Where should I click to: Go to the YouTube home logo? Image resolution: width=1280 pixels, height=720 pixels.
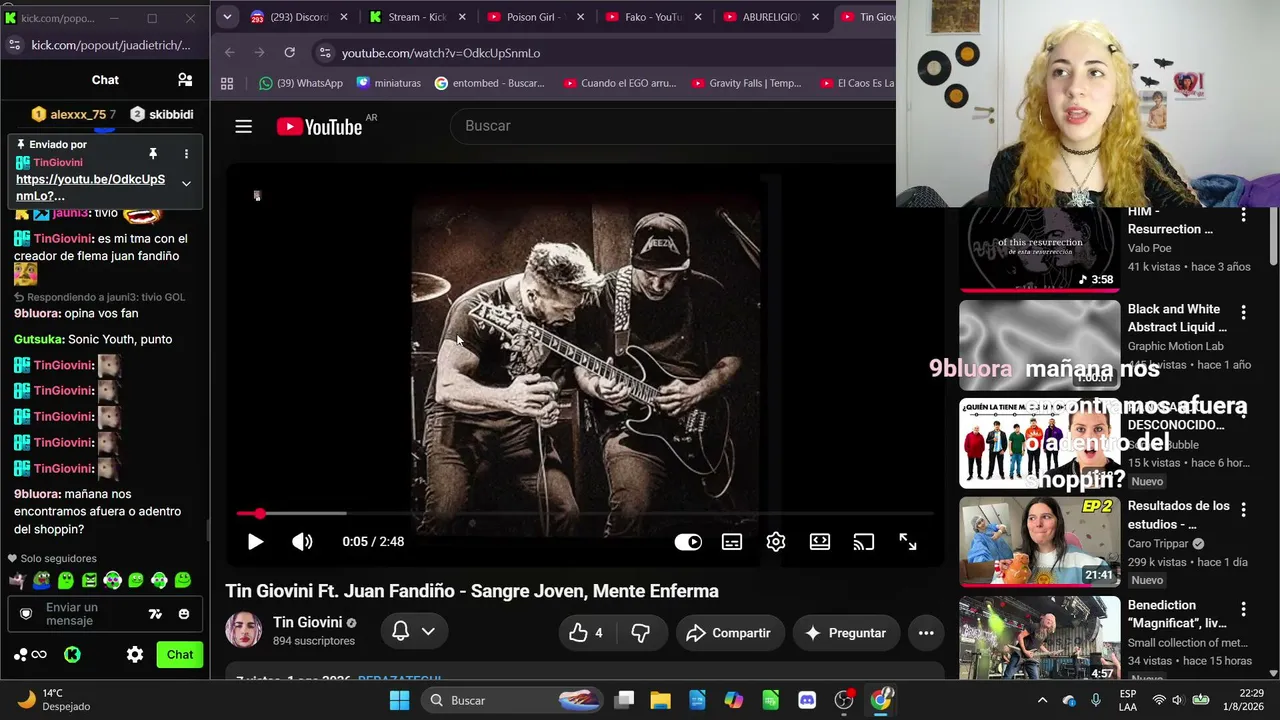click(x=320, y=126)
